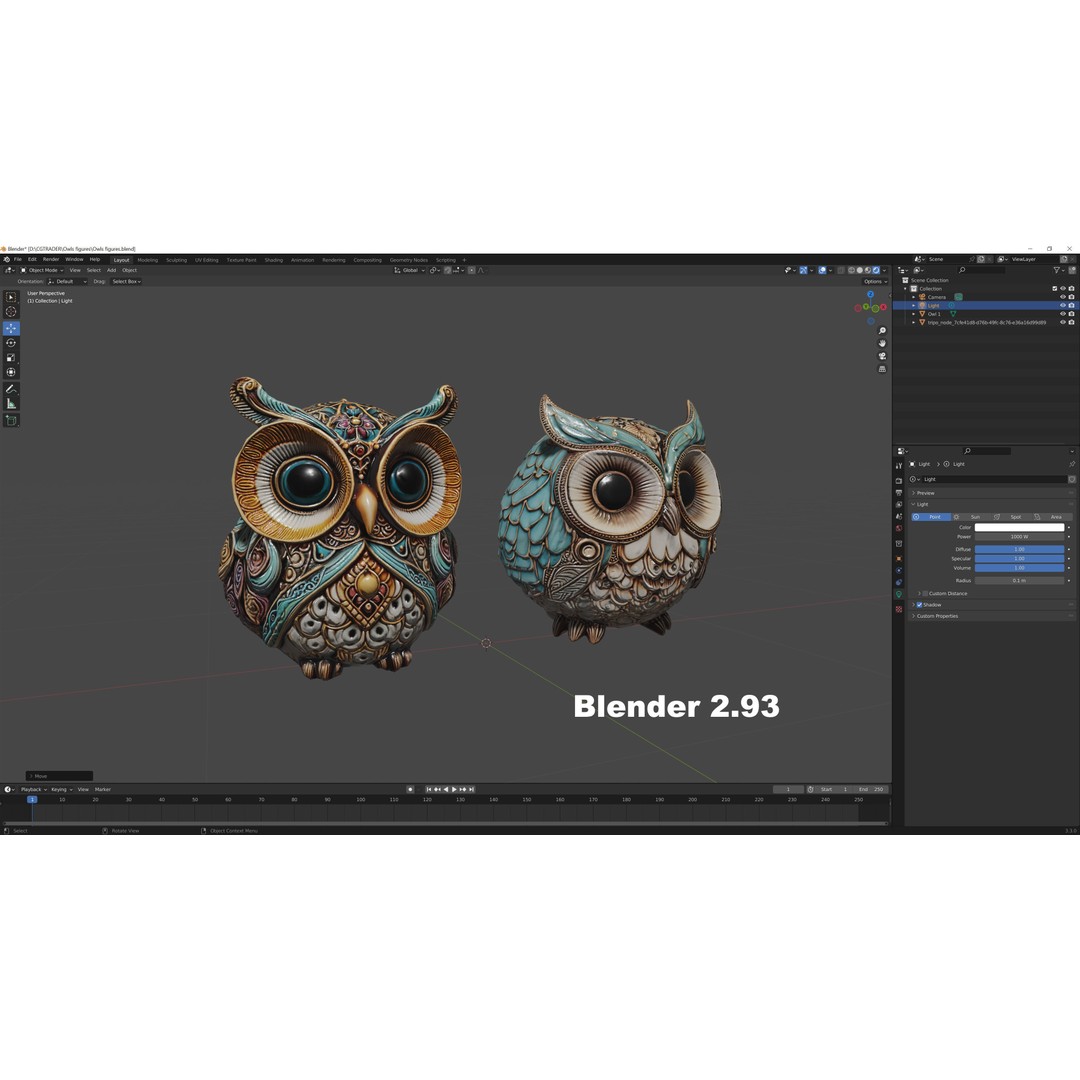Image resolution: width=1080 pixels, height=1080 pixels.
Task: Enable the Custom Distance checkbox
Action: pos(925,593)
